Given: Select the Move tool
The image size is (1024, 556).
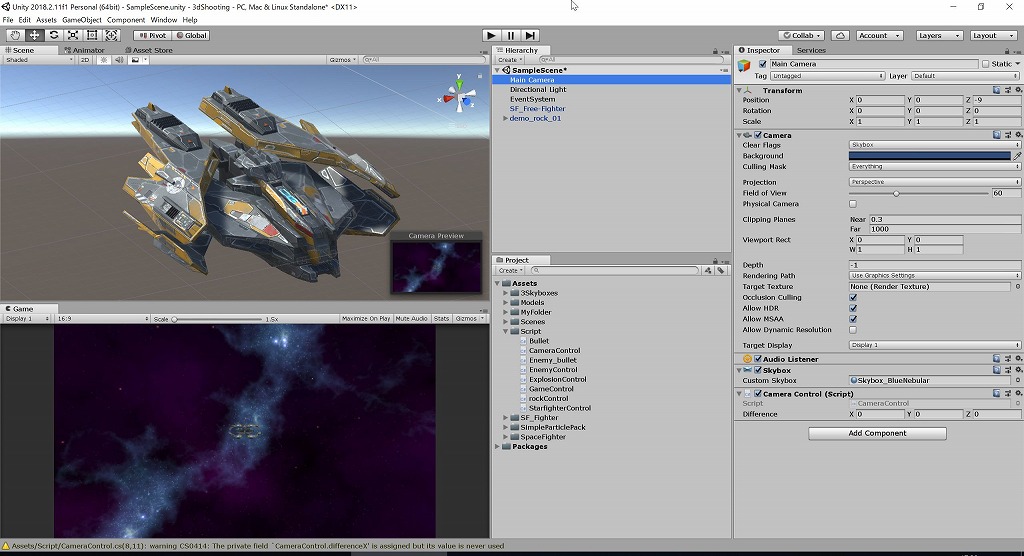Looking at the screenshot, I should (35, 35).
